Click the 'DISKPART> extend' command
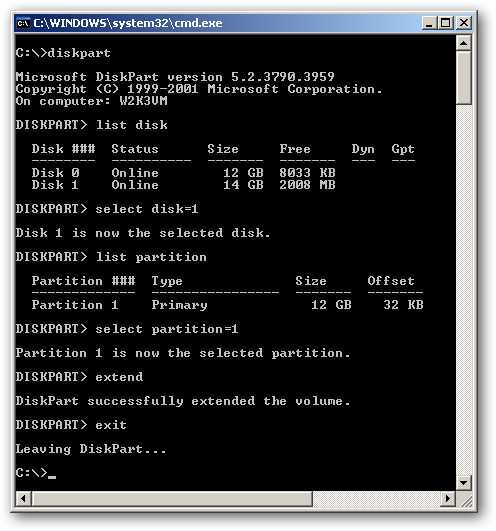 (79, 377)
